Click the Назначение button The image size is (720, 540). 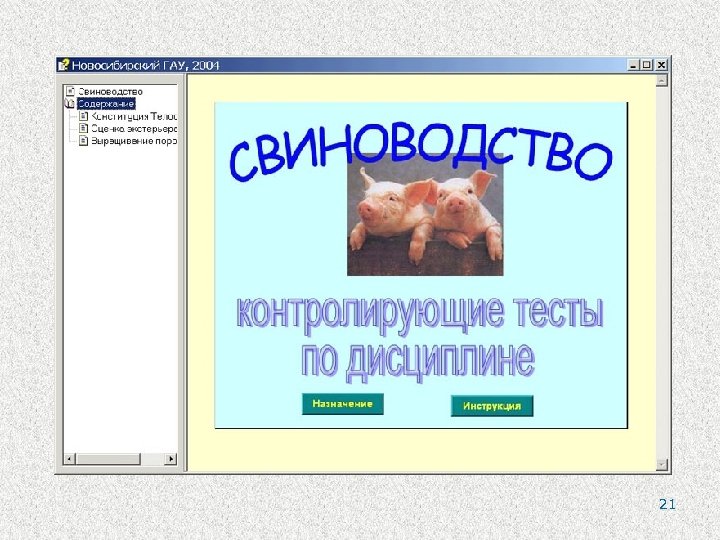[x=343, y=404]
